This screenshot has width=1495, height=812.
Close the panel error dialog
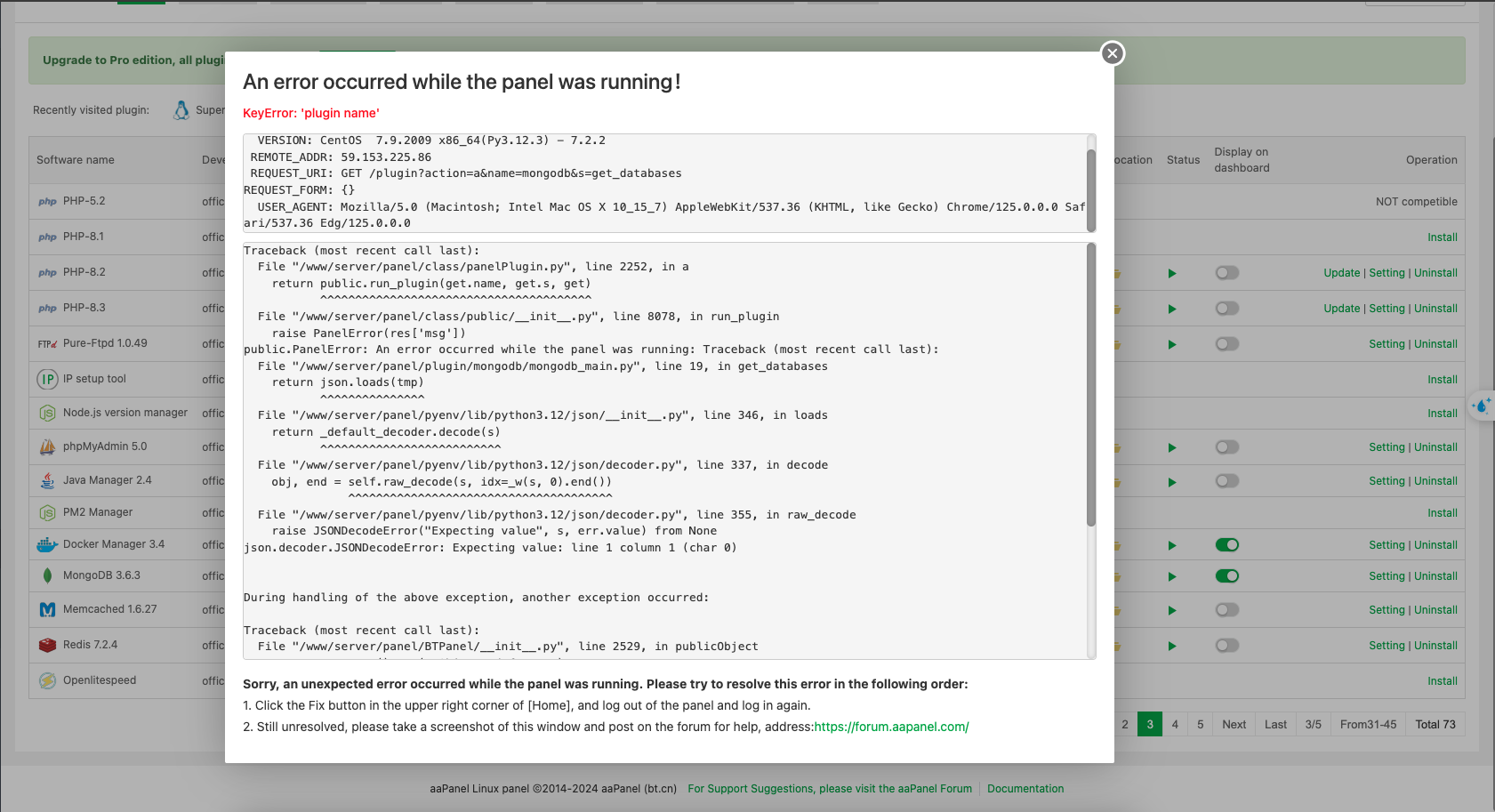tap(1112, 53)
